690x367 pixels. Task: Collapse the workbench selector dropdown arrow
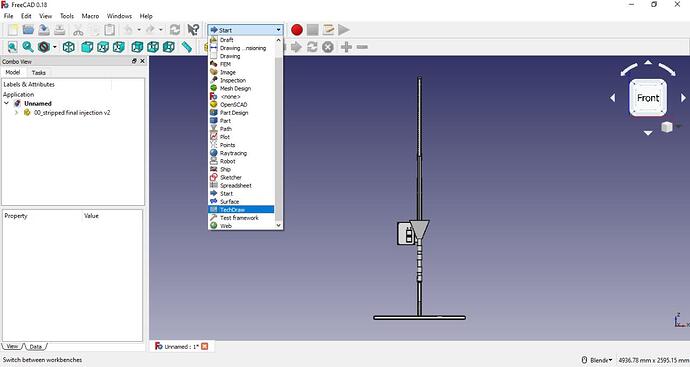click(x=279, y=30)
